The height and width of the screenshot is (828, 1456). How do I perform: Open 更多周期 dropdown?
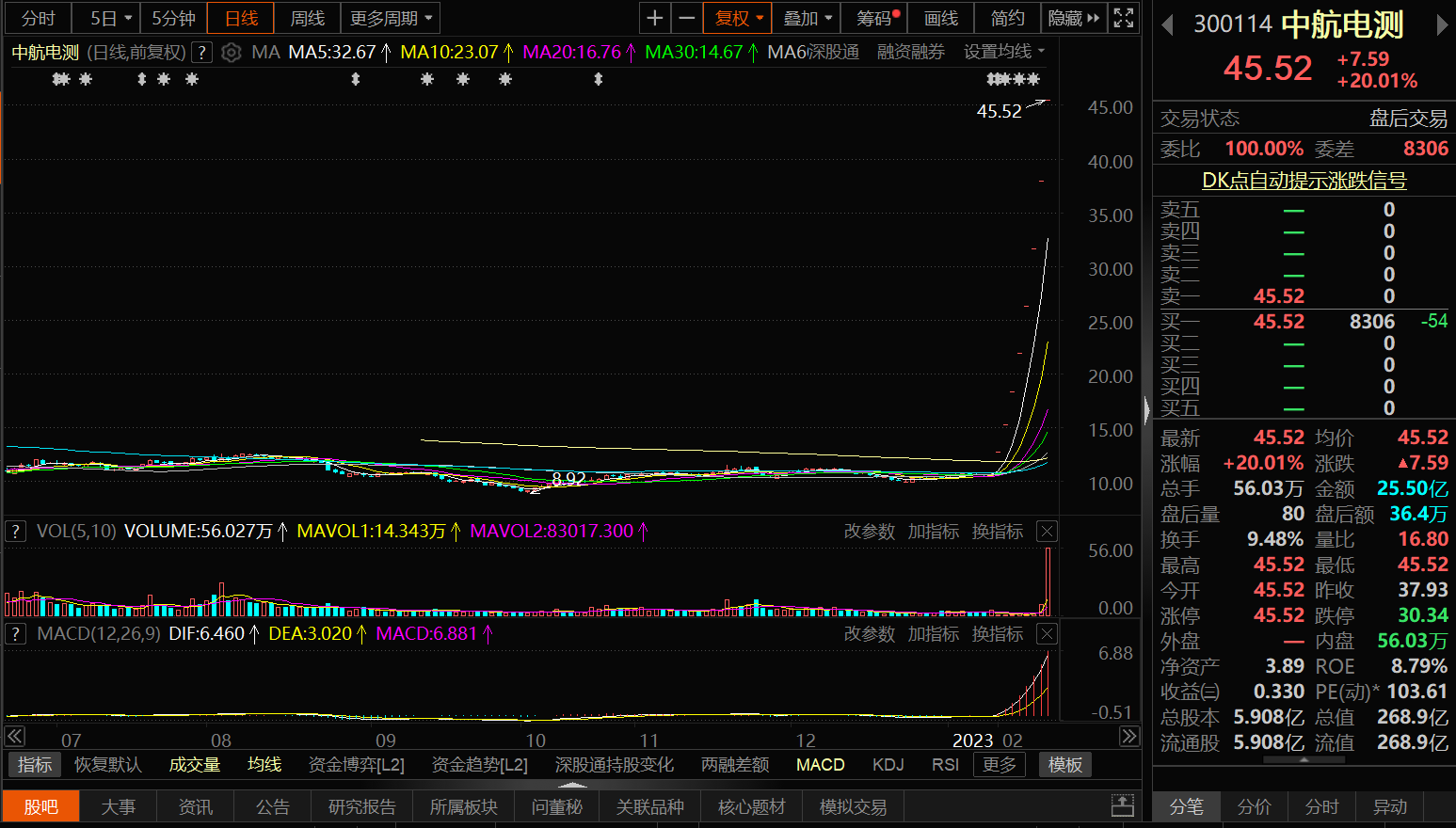pos(391,18)
